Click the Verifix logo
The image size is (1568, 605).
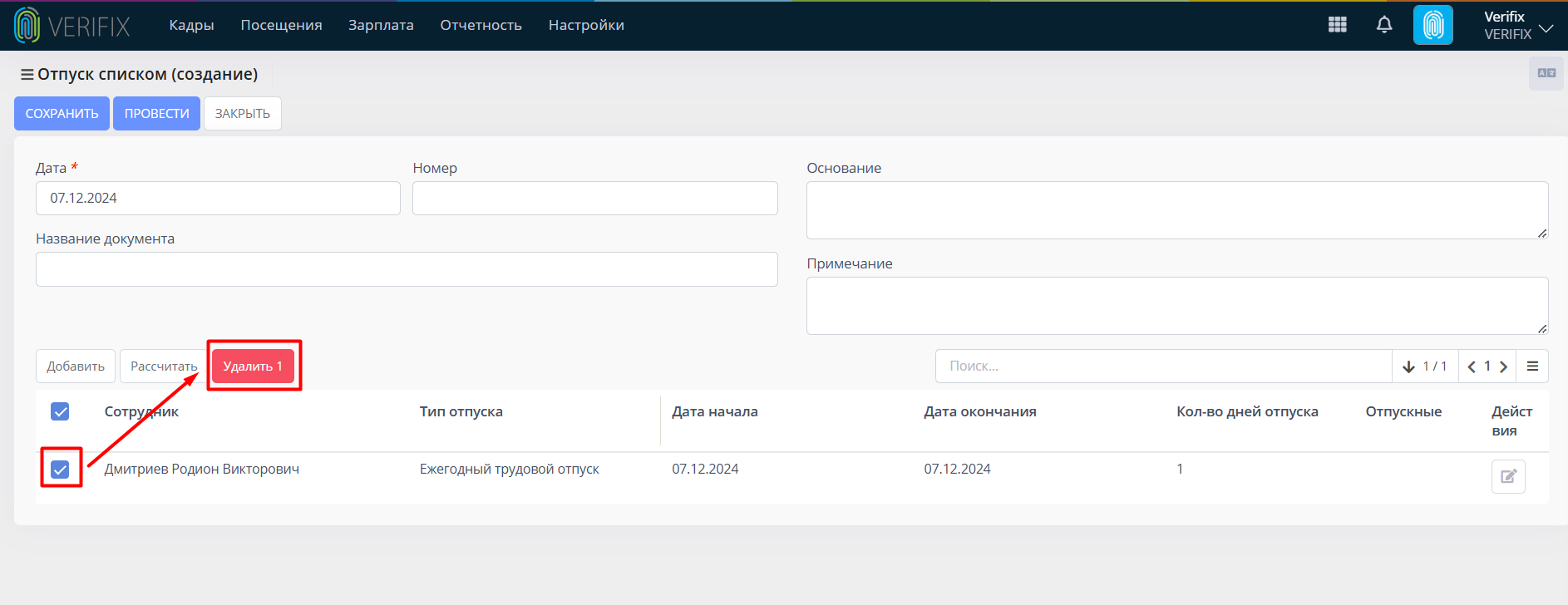pyautogui.click(x=72, y=26)
